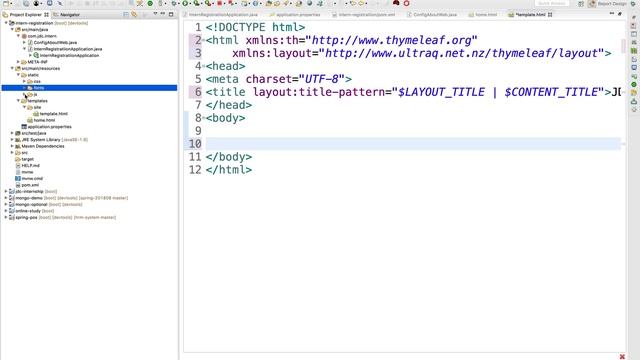Collapse the com.jdc.intern package
640x360 pixels.
18,36
